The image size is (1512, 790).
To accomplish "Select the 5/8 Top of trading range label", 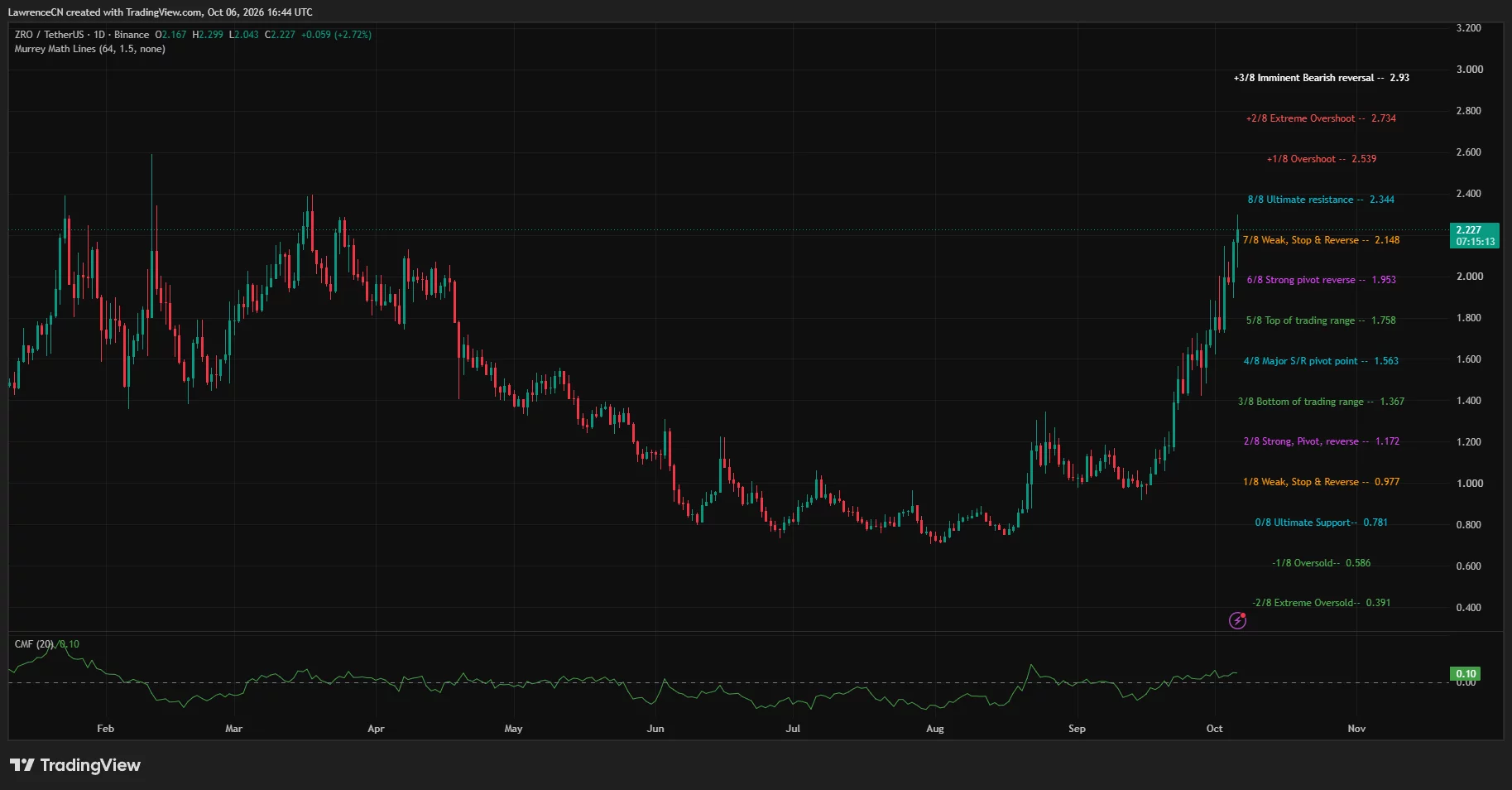I will [x=1321, y=320].
